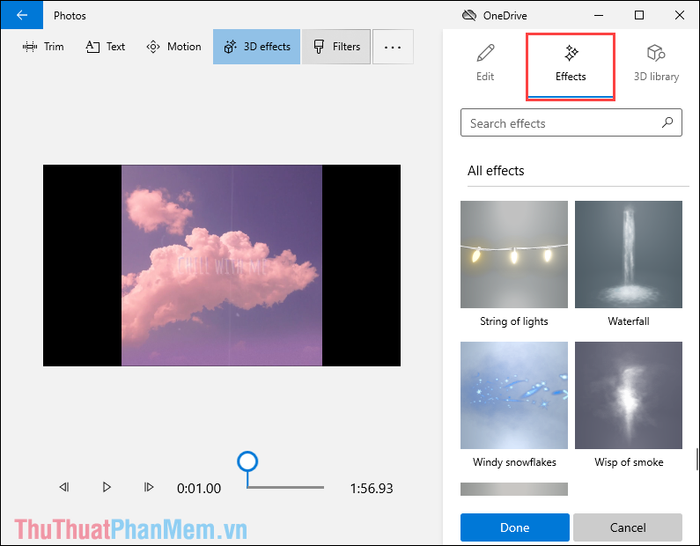
Task: Confirm with the Done button
Action: coord(515,528)
